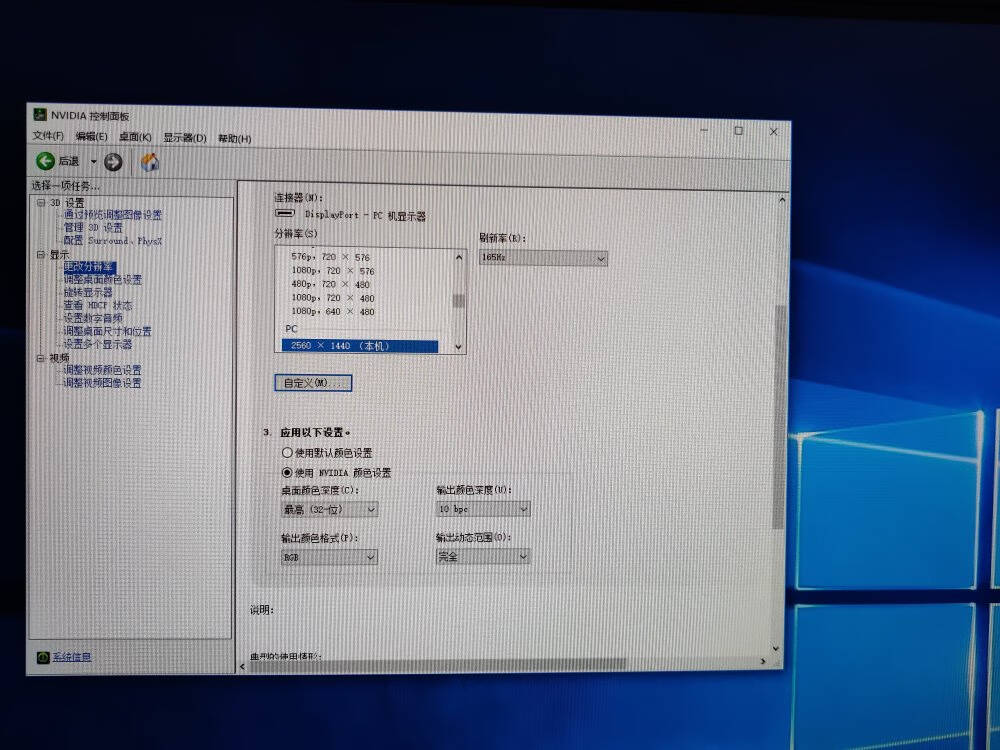The width and height of the screenshot is (1000, 750).
Task: Click the main panel vertical scrollbar thumb
Action: click(x=779, y=416)
